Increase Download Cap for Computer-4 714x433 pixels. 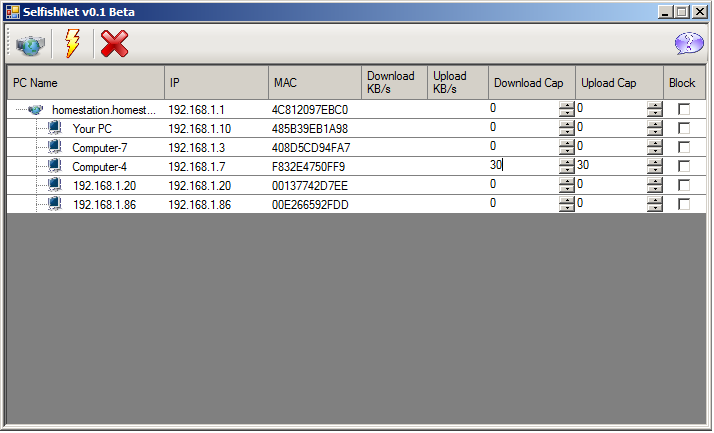[x=567, y=162]
